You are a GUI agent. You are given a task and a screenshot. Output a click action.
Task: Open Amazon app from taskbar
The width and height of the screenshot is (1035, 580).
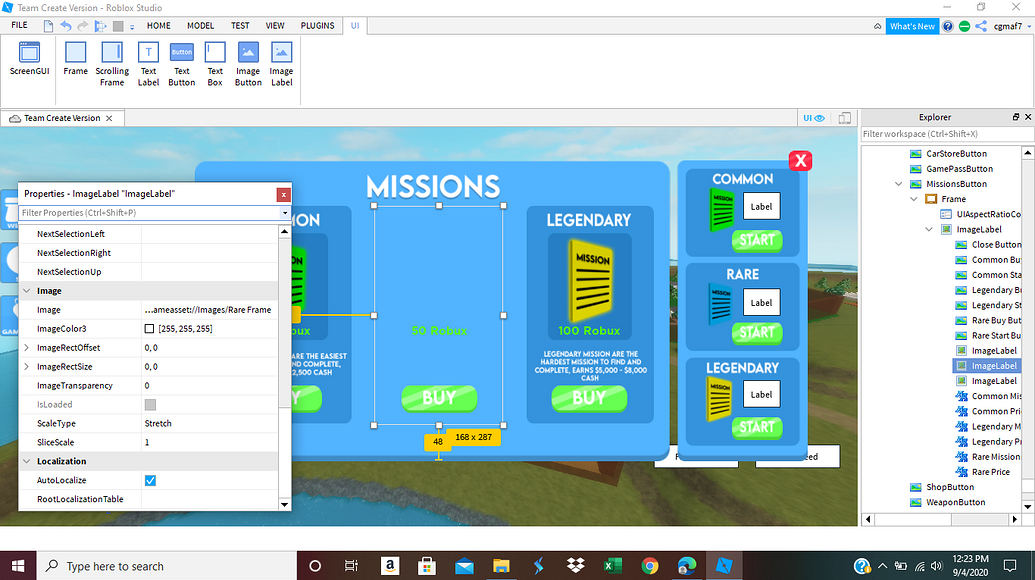click(389, 565)
